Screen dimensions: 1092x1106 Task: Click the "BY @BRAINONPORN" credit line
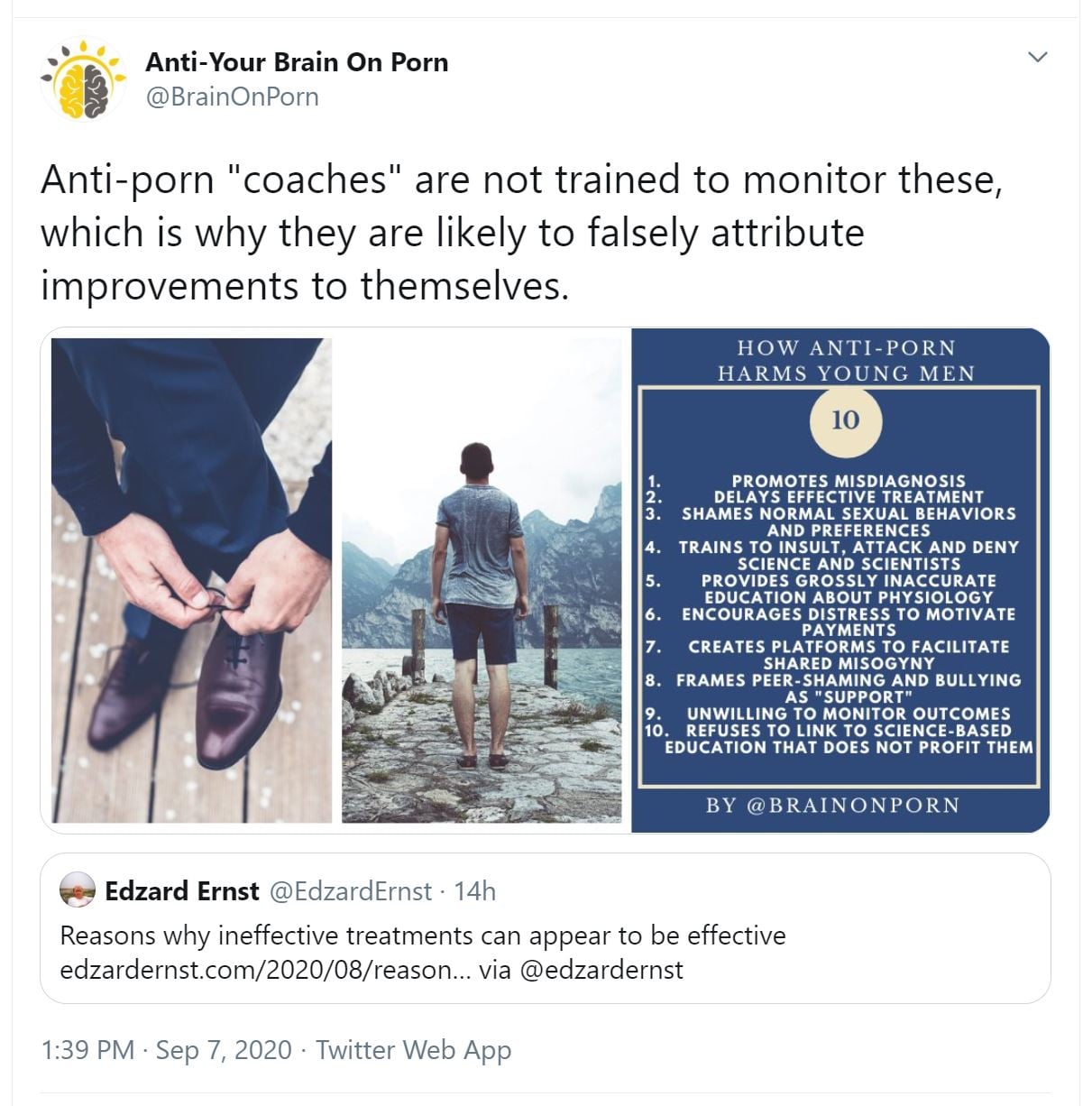(832, 805)
